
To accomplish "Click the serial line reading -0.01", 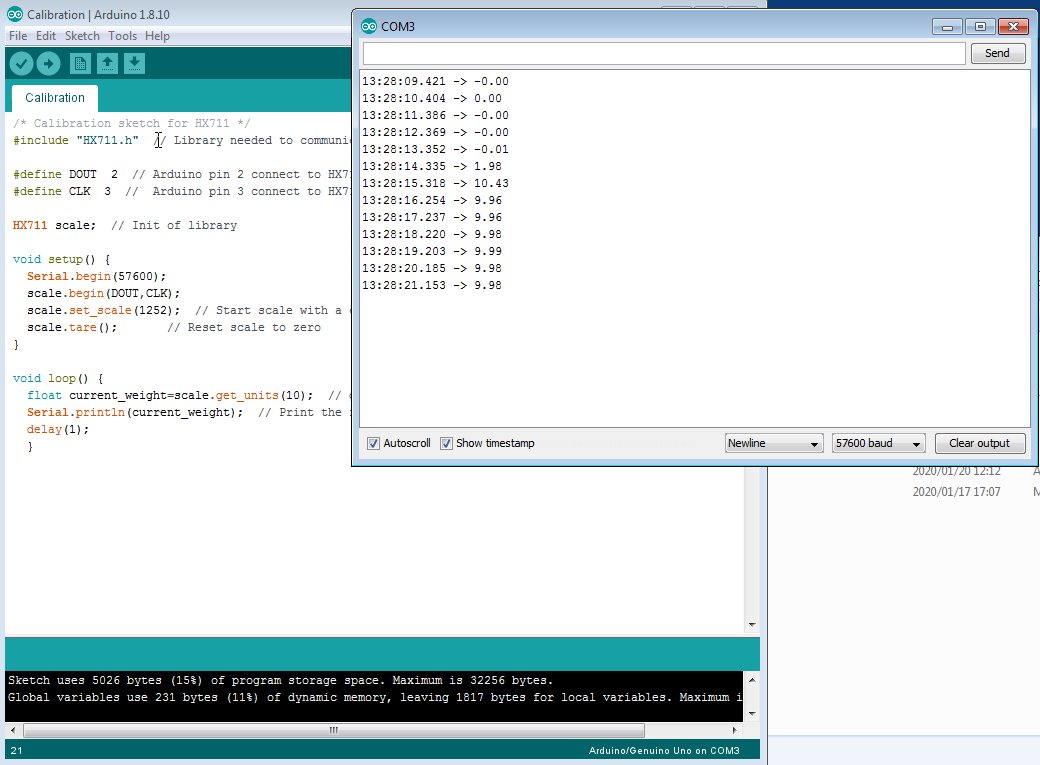I will (435, 149).
